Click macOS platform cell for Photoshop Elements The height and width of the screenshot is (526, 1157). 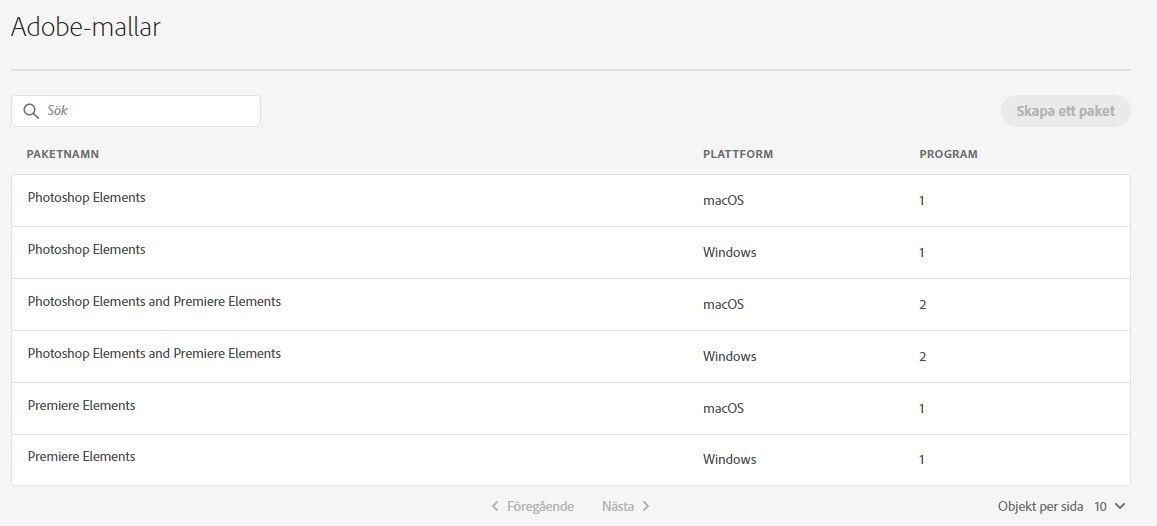[x=723, y=201]
